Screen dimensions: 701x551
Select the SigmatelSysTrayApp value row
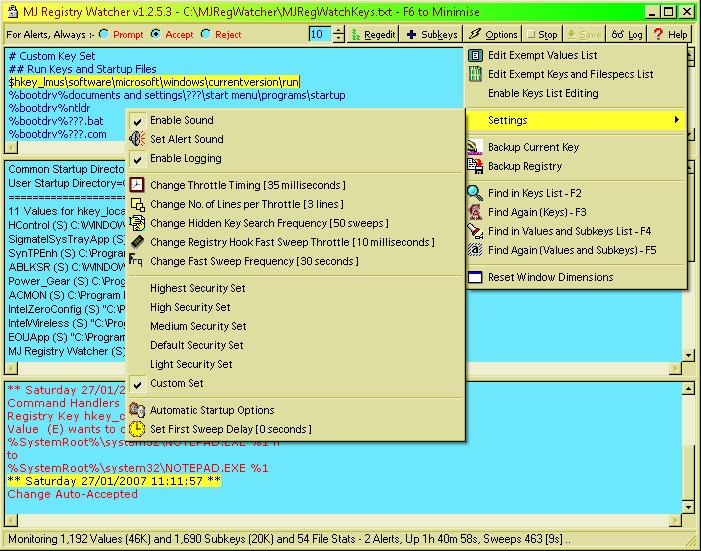pyautogui.click(x=66, y=239)
